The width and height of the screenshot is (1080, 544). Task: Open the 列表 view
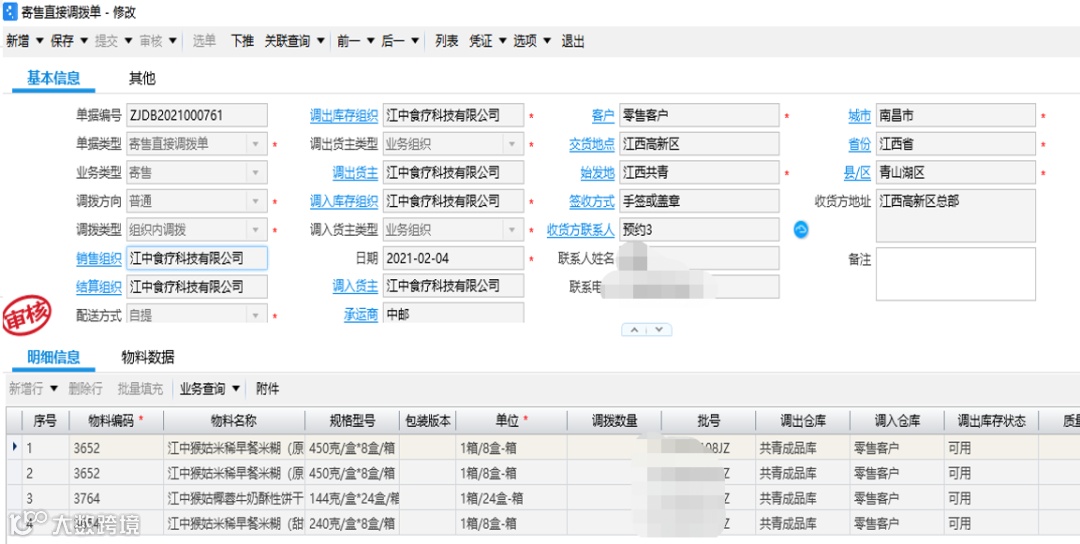click(446, 41)
